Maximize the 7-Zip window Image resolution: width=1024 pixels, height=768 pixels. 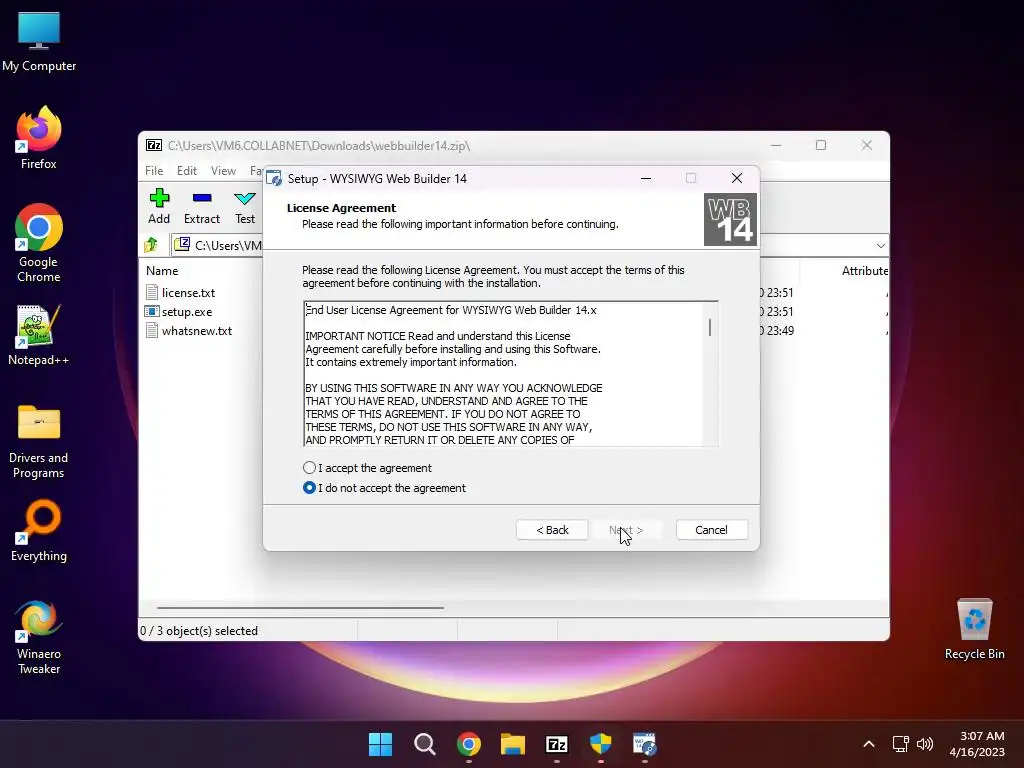821,145
